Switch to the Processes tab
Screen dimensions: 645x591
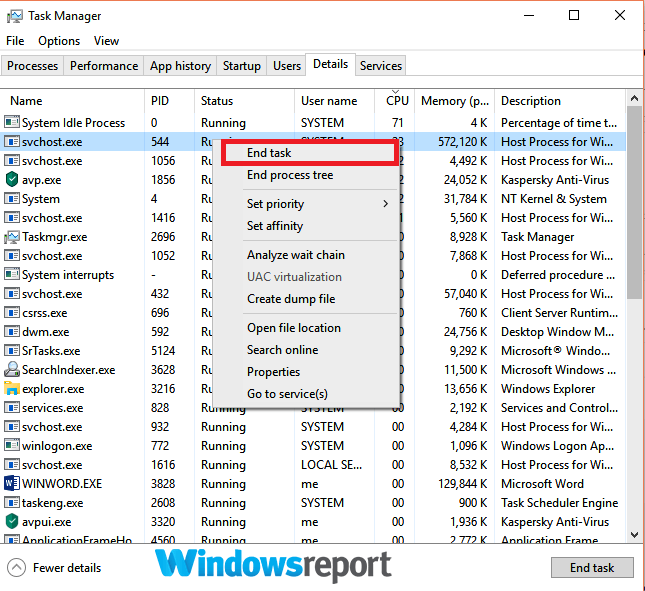point(32,66)
